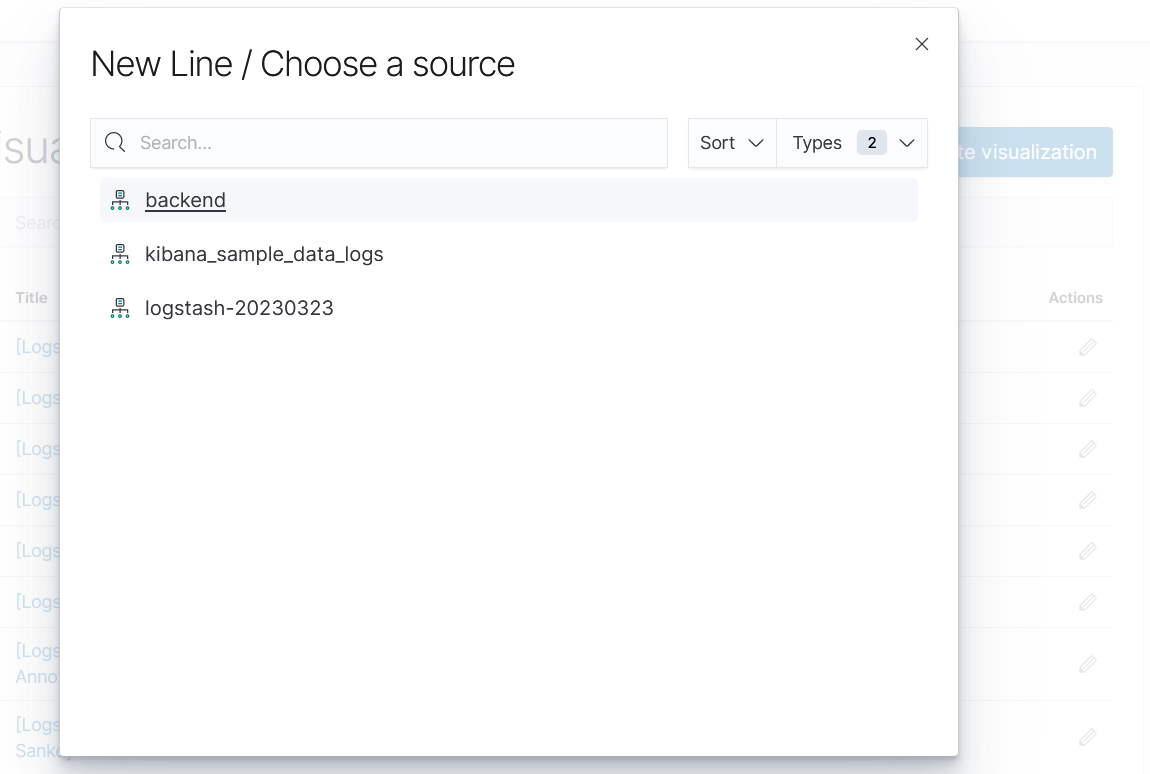The image size is (1150, 774).
Task: Click the edit pencil in the third table row
Action: [x=1087, y=449]
